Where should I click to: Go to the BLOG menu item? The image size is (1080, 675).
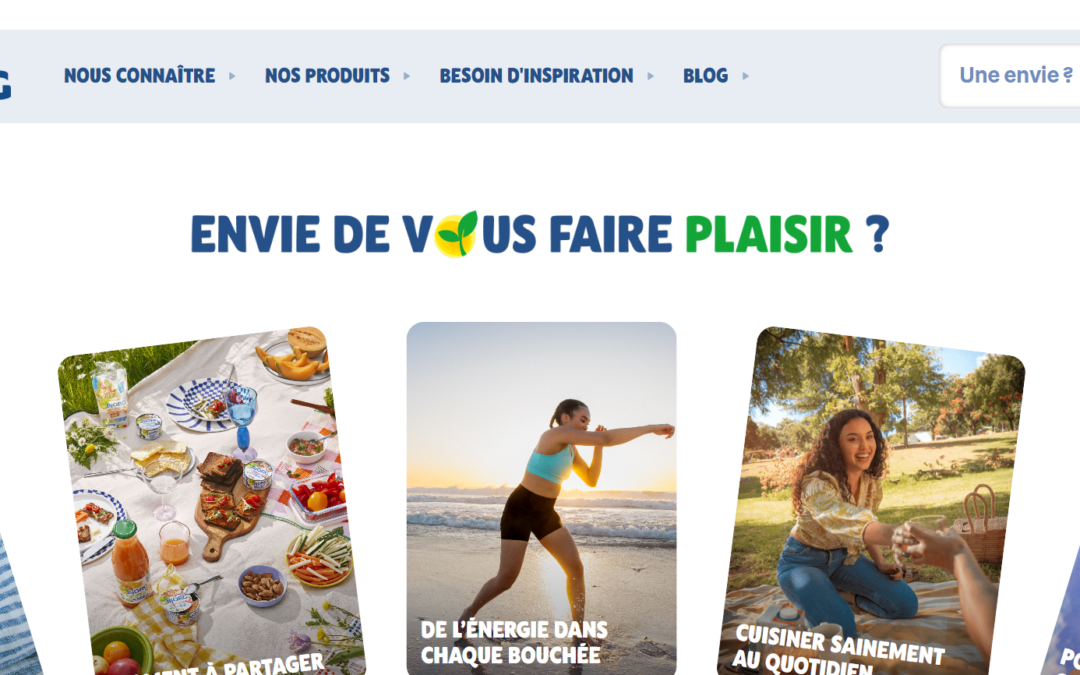(x=705, y=76)
